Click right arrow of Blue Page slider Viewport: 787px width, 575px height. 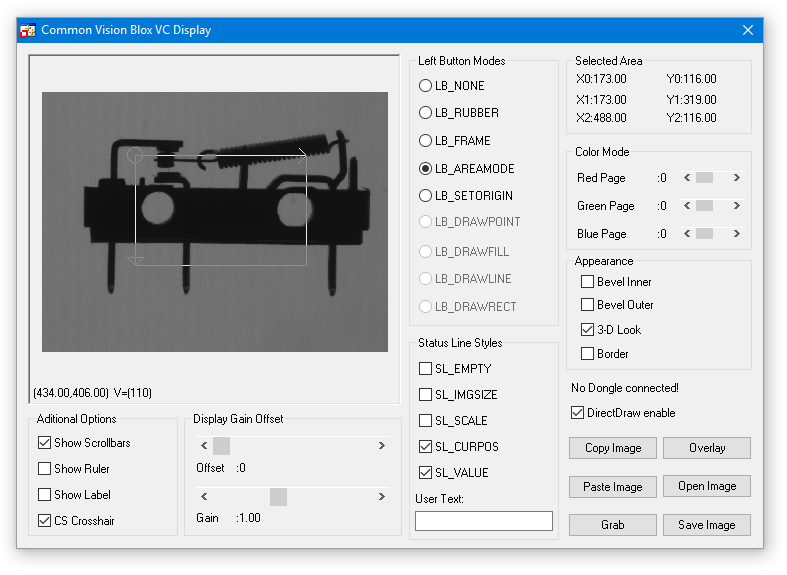[737, 234]
